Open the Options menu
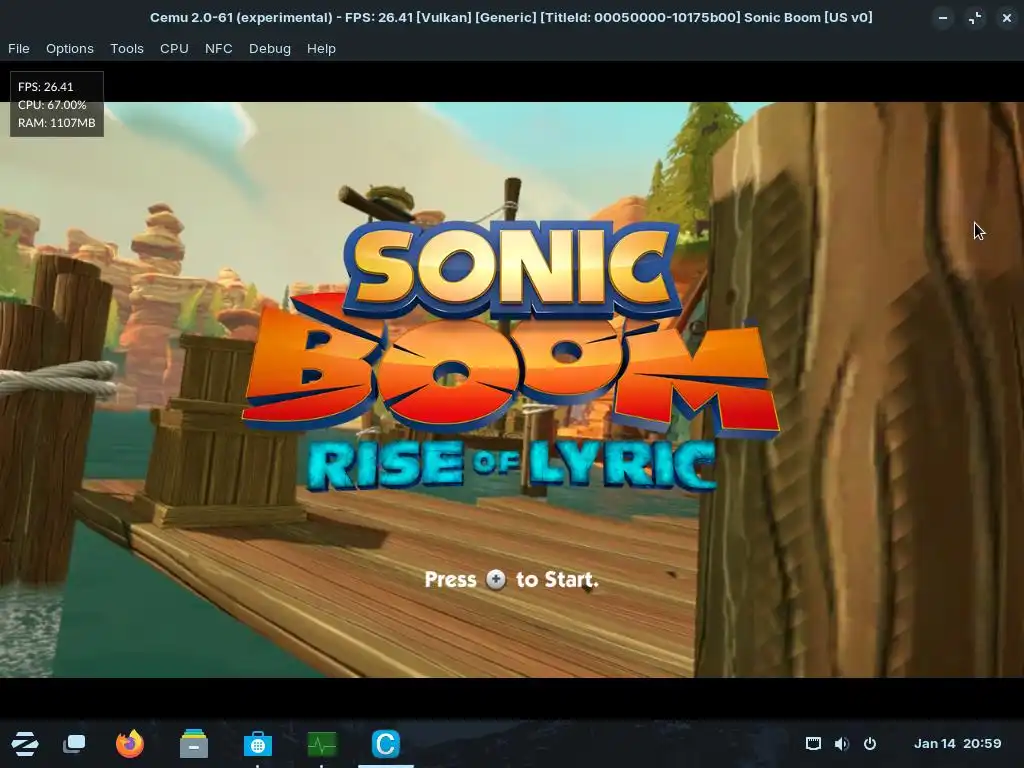The height and width of the screenshot is (768, 1024). coord(70,48)
